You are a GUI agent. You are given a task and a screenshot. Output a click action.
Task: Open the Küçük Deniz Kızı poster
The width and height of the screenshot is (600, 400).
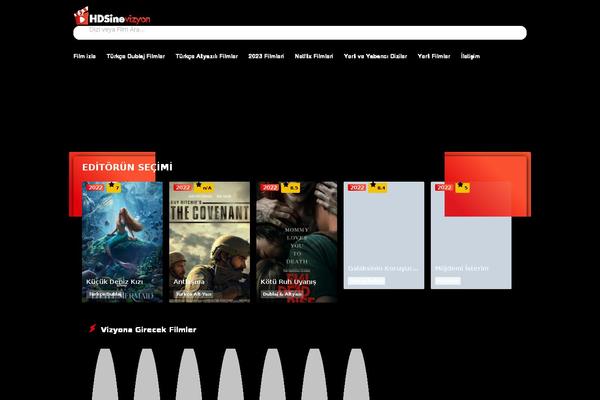point(122,242)
